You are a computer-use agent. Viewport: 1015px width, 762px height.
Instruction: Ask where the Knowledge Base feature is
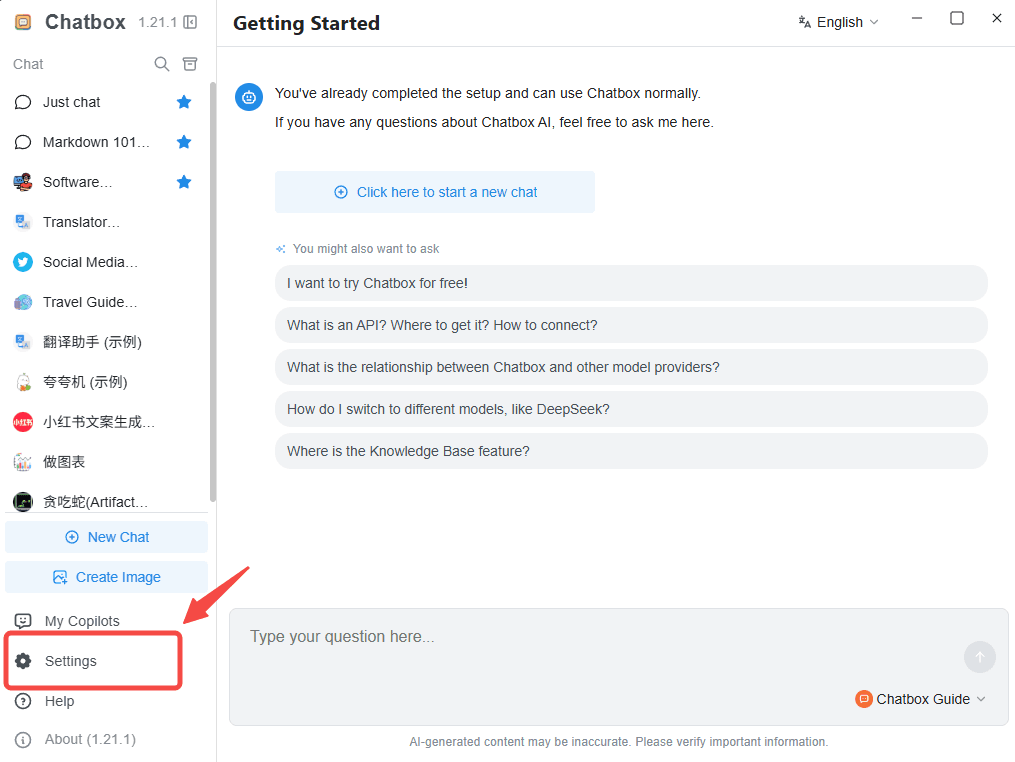(x=631, y=451)
